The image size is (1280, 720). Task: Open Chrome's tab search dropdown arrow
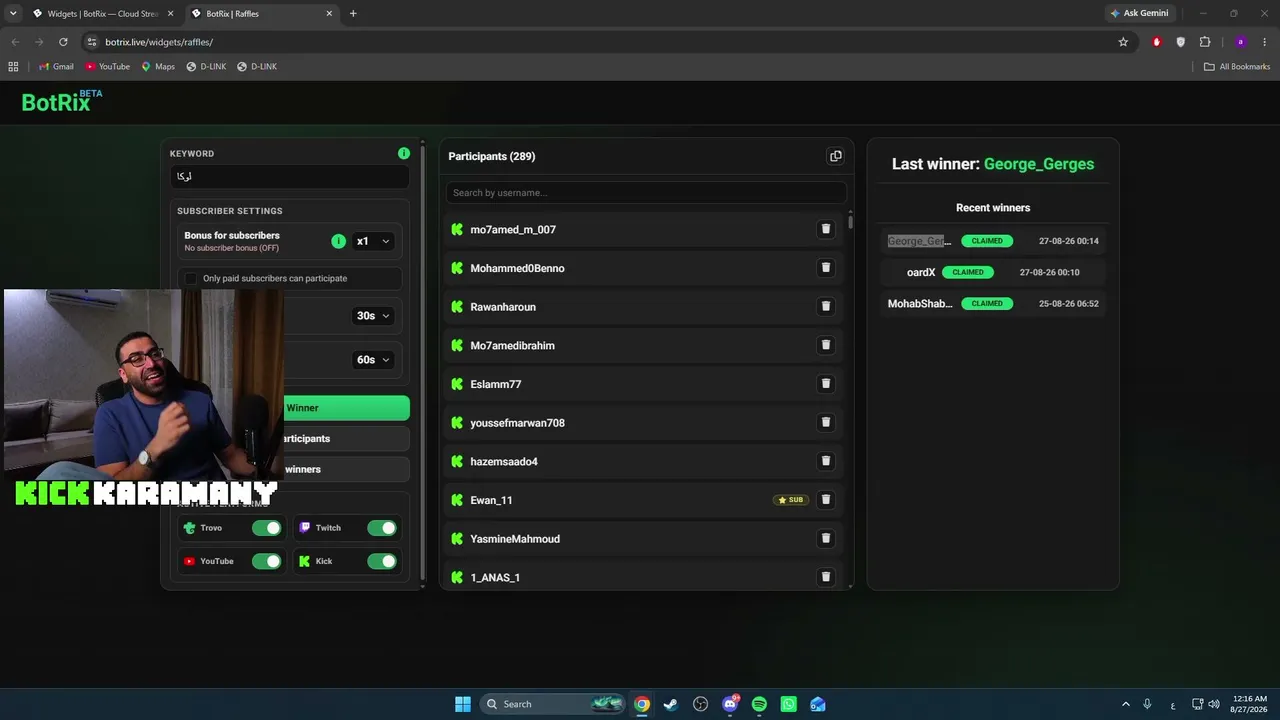point(13,13)
